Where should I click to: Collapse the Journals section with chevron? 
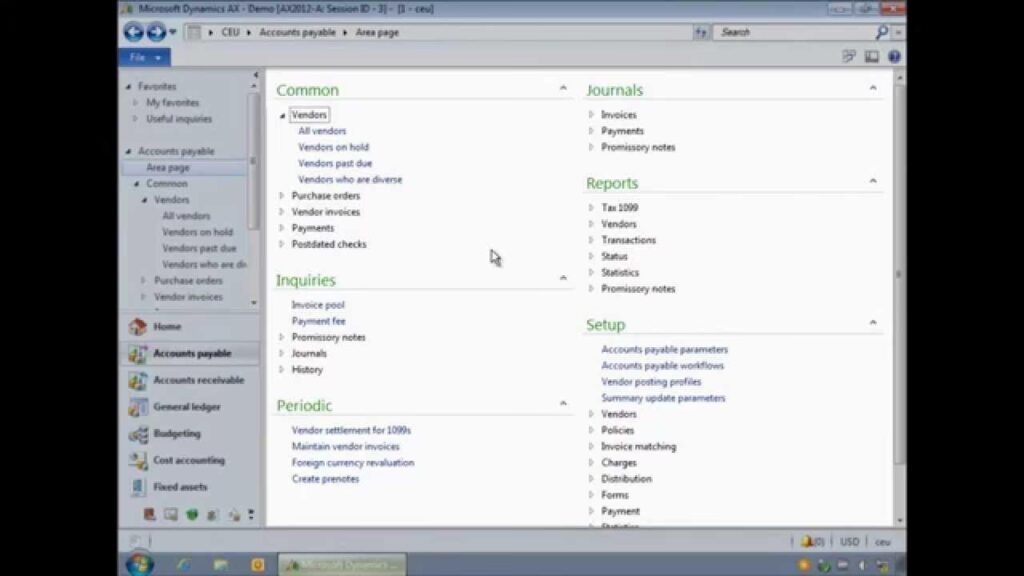(x=872, y=89)
